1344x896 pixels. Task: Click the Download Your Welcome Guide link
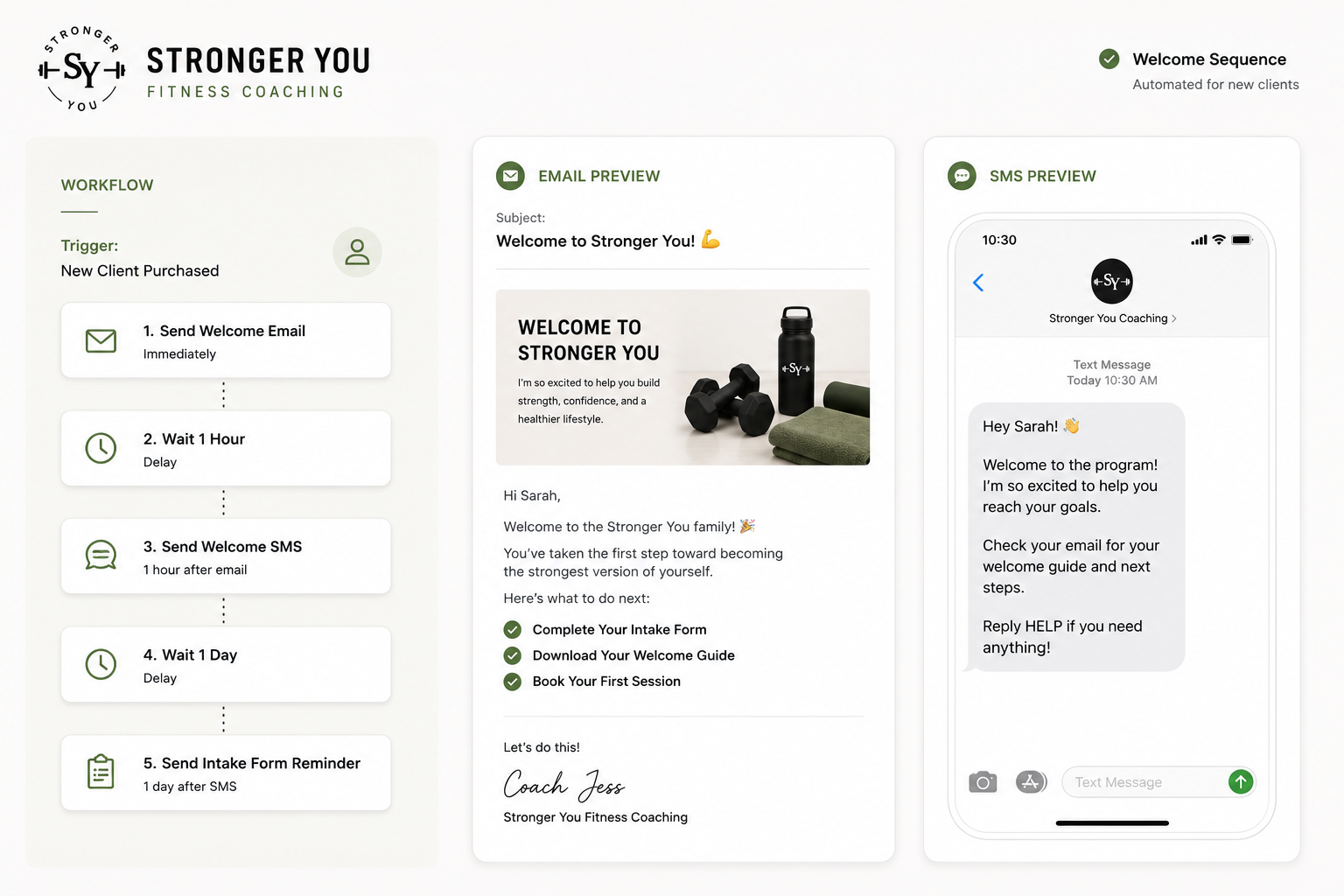[633, 655]
